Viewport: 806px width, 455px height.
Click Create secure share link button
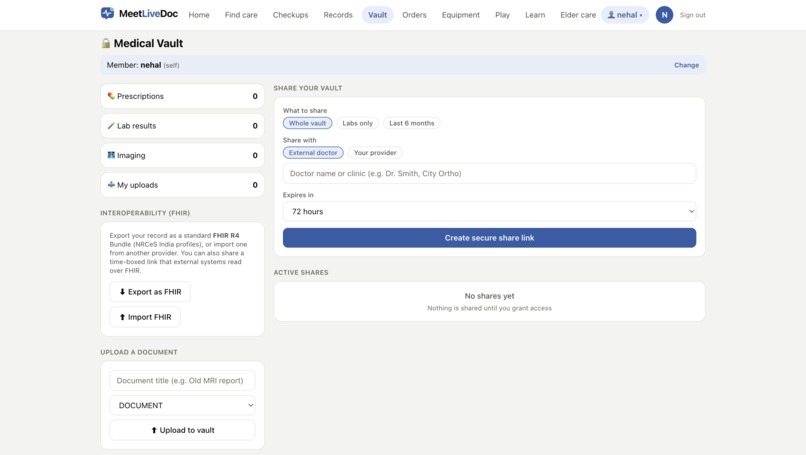[489, 238]
